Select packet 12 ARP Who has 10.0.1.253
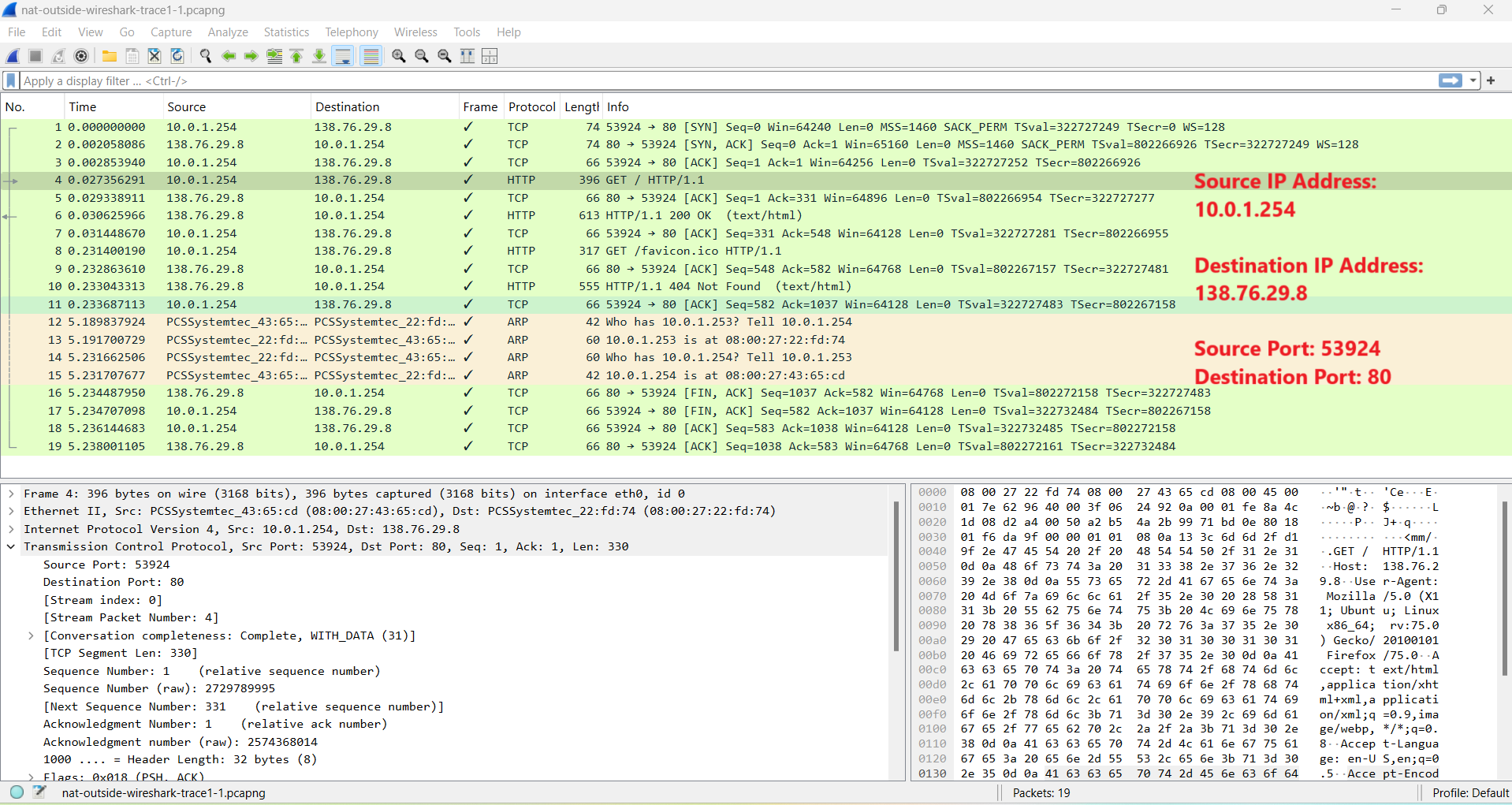Screen dimensions: 1512x805 755,322
